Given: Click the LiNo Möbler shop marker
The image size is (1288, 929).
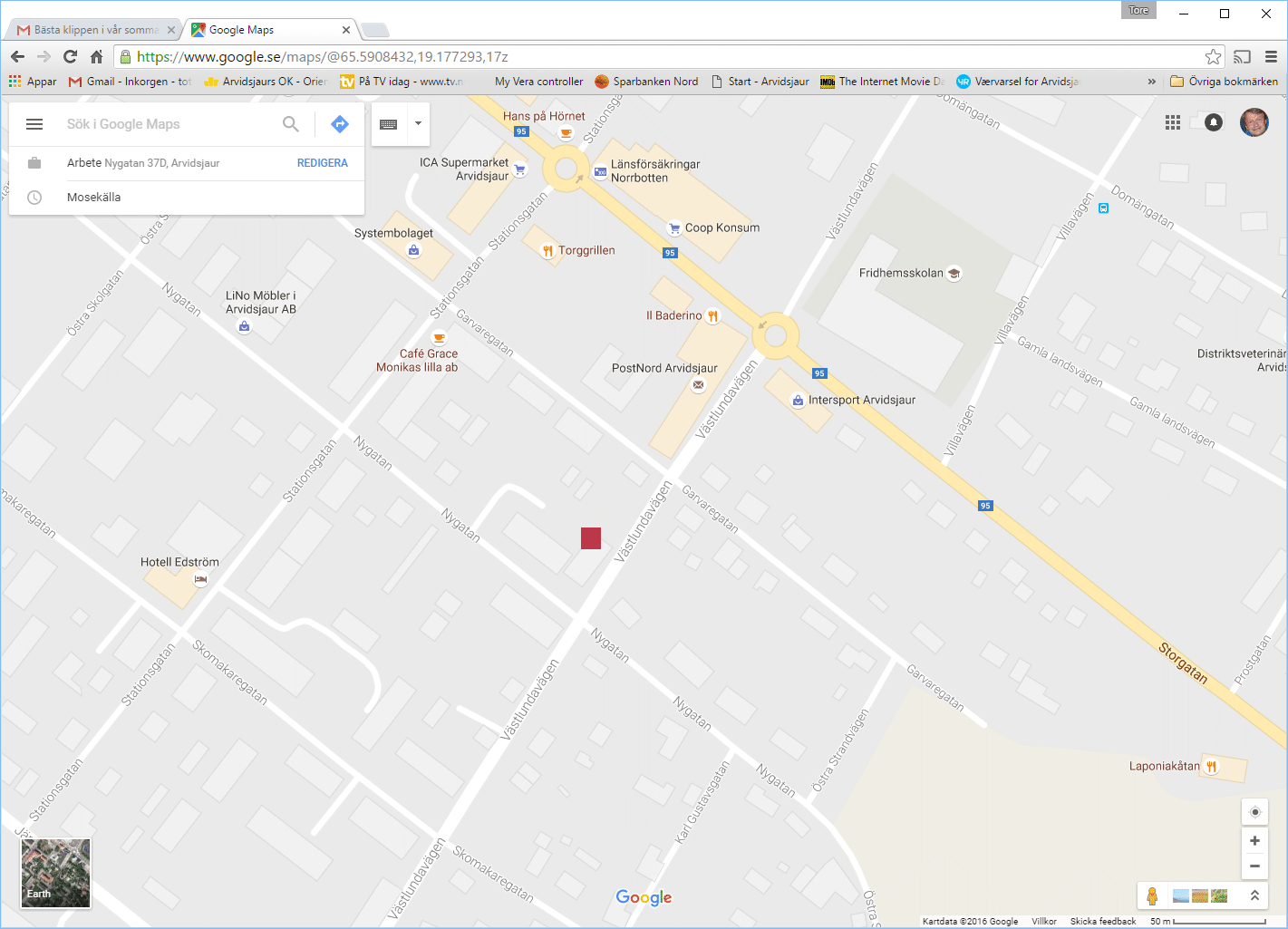Looking at the screenshot, I should [x=244, y=326].
